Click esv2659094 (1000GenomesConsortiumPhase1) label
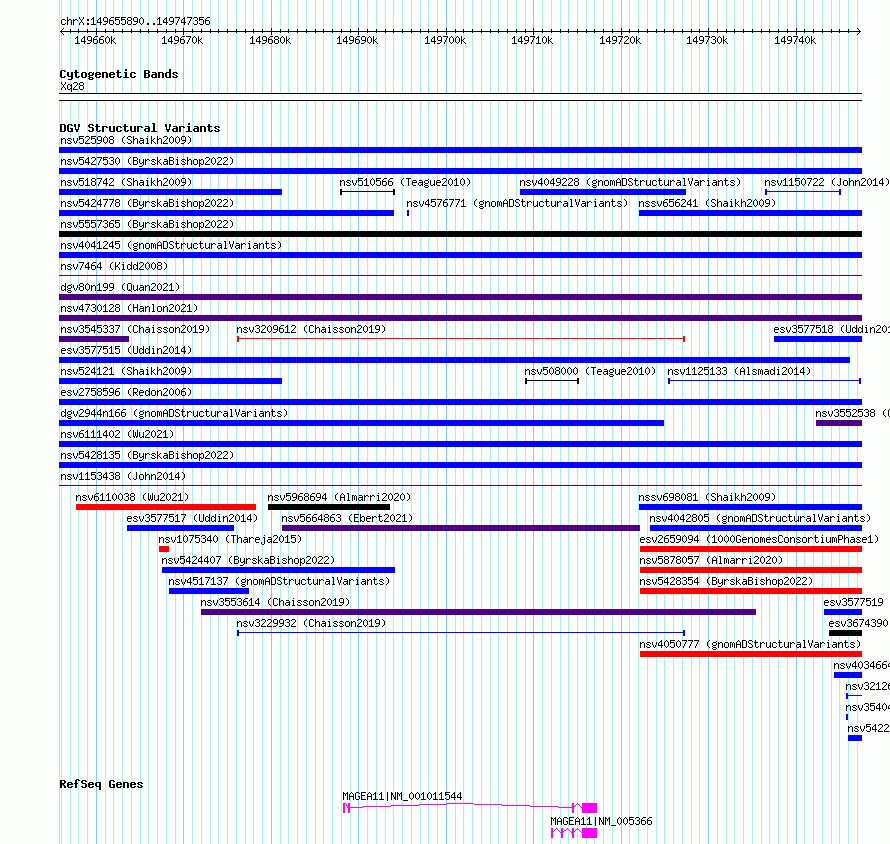 click(759, 539)
